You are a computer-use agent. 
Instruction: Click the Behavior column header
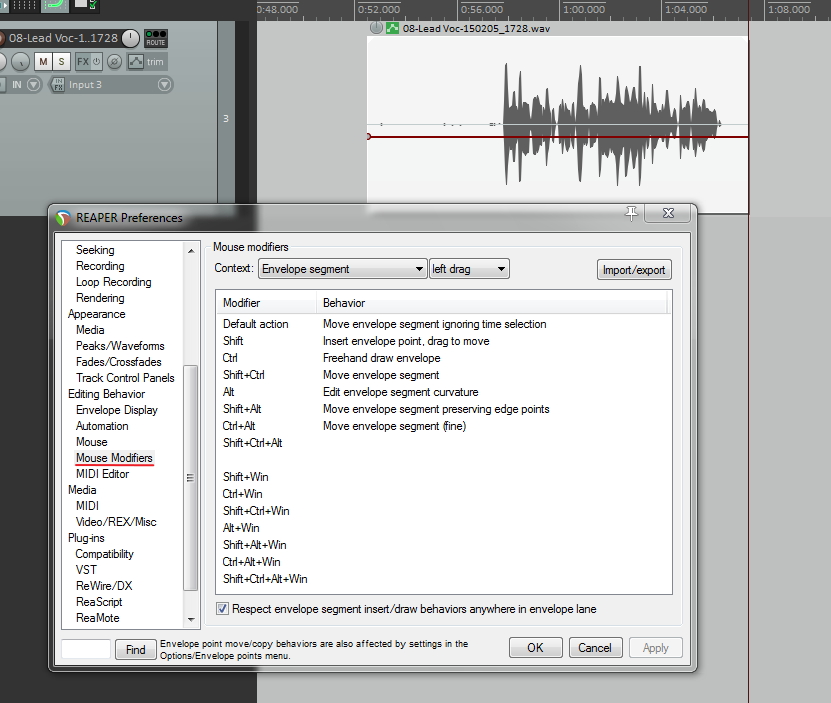coord(492,303)
